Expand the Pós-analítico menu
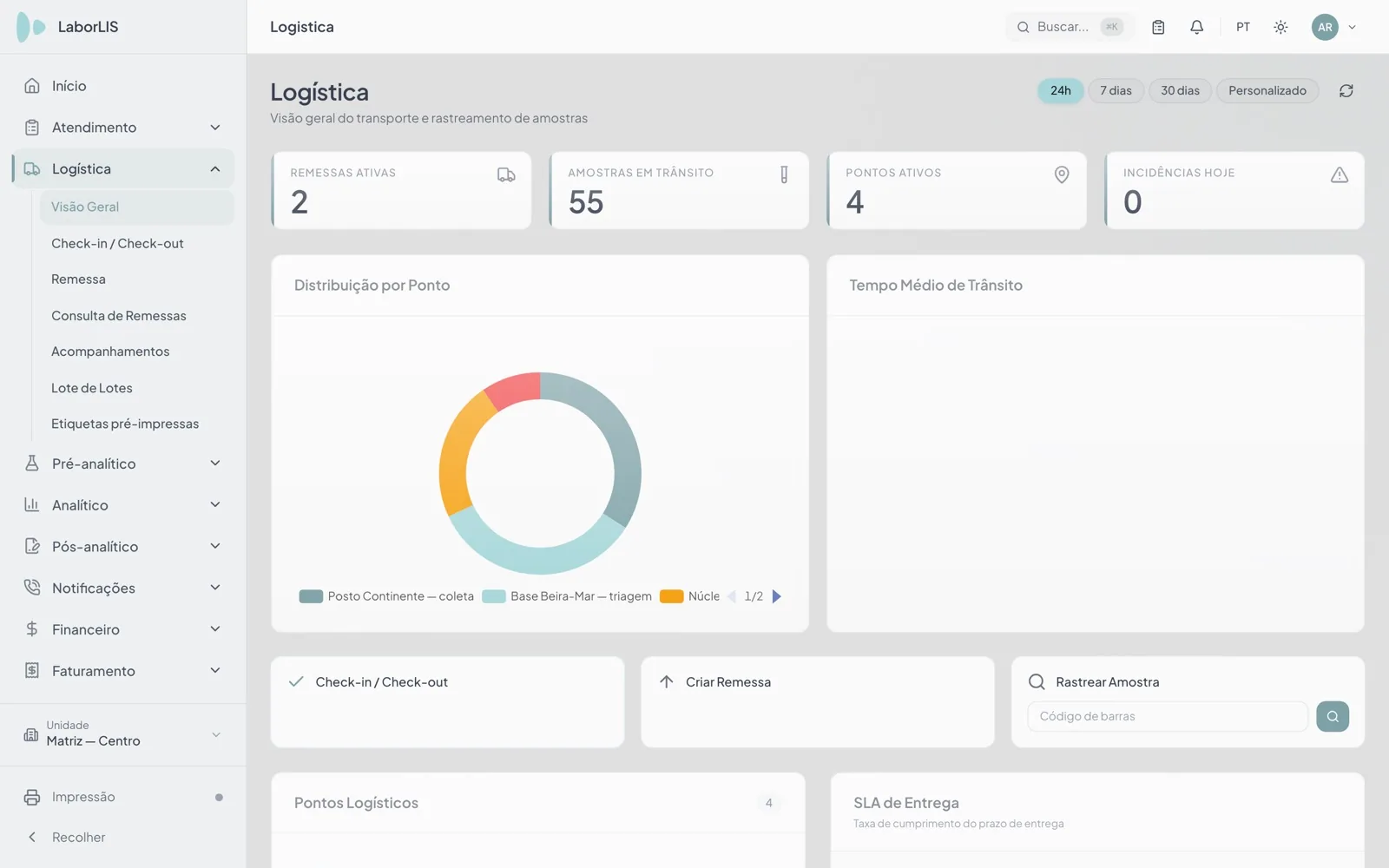This screenshot has width=1389, height=868. [x=122, y=547]
